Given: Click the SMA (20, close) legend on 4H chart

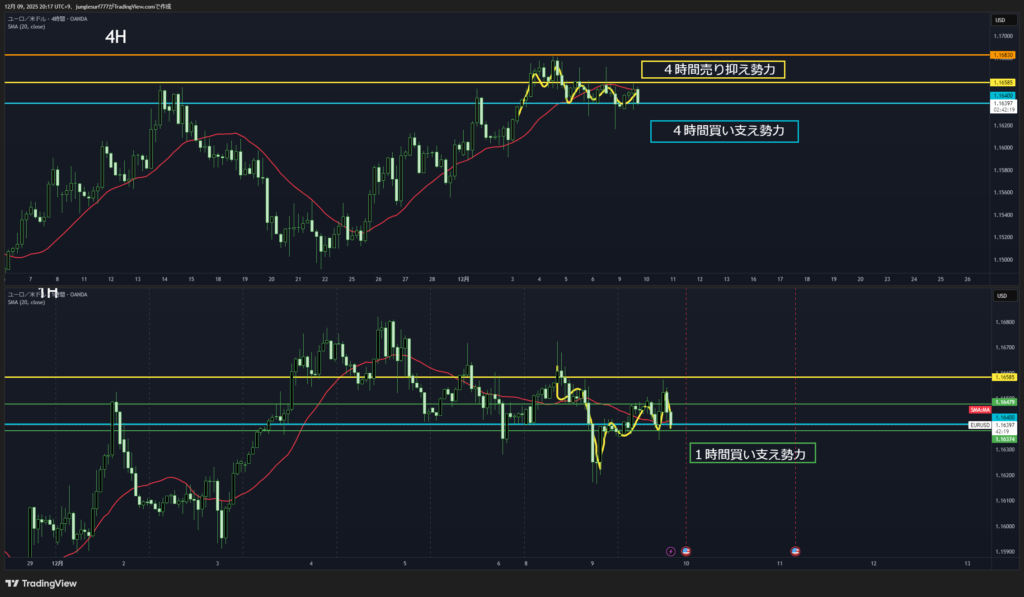Looking at the screenshot, I should (x=27, y=29).
